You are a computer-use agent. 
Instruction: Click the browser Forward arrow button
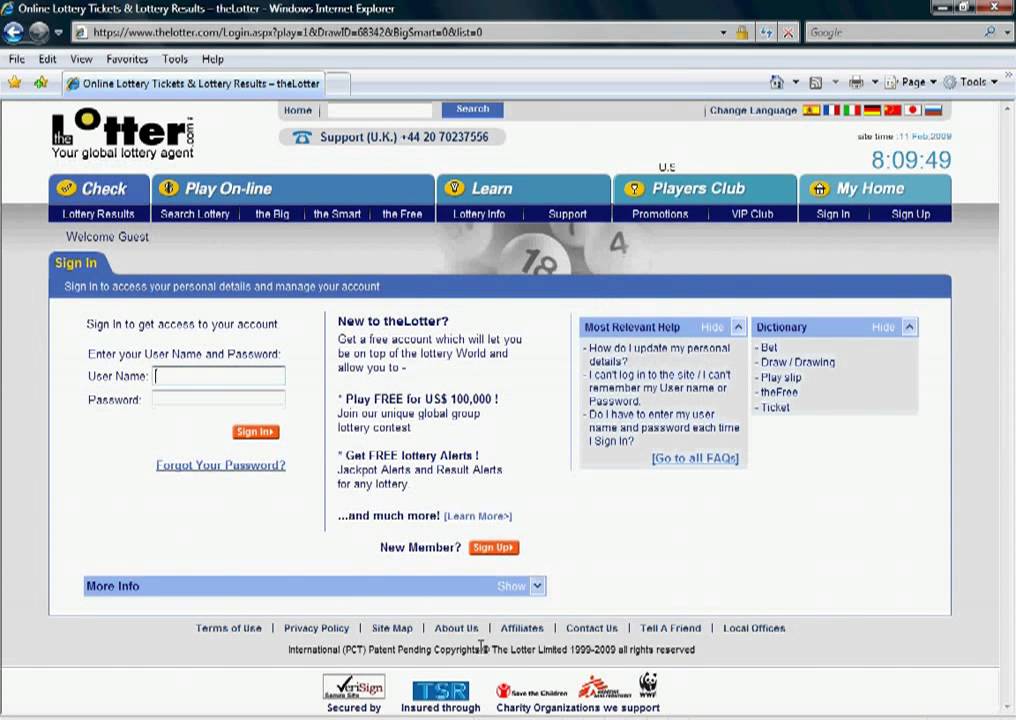tap(40, 32)
